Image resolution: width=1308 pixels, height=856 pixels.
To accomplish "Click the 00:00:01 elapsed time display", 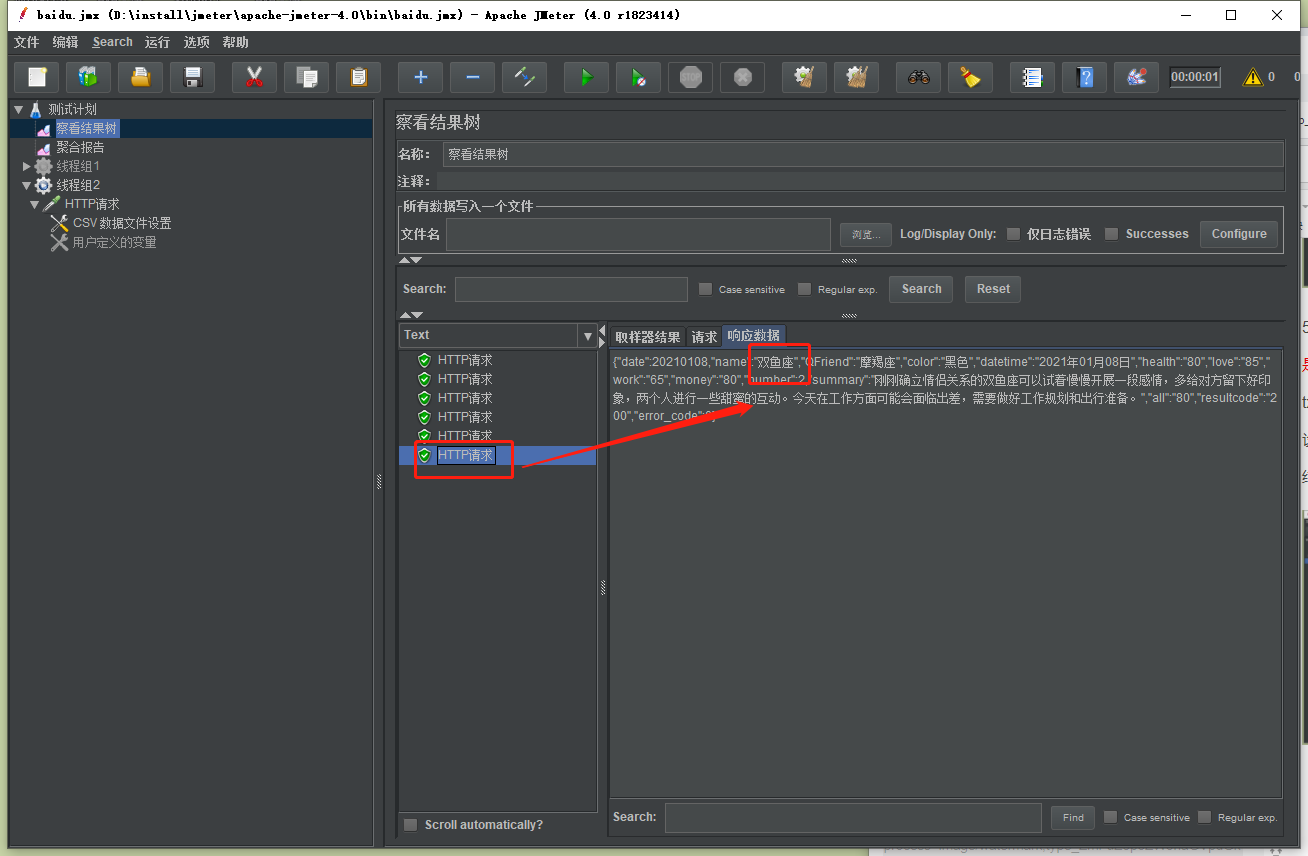I will pyautogui.click(x=1195, y=77).
